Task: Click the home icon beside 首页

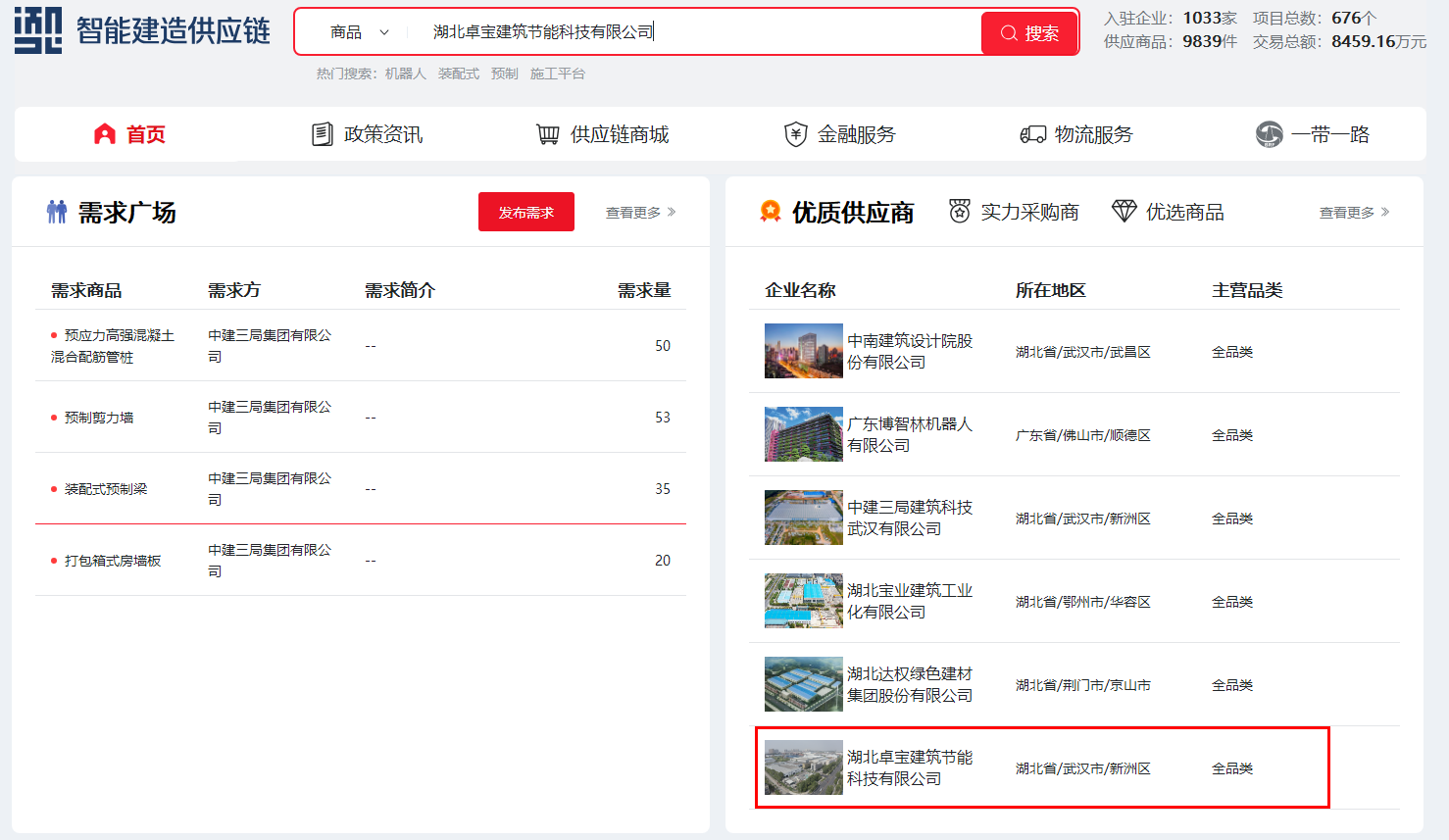Action: click(x=105, y=134)
